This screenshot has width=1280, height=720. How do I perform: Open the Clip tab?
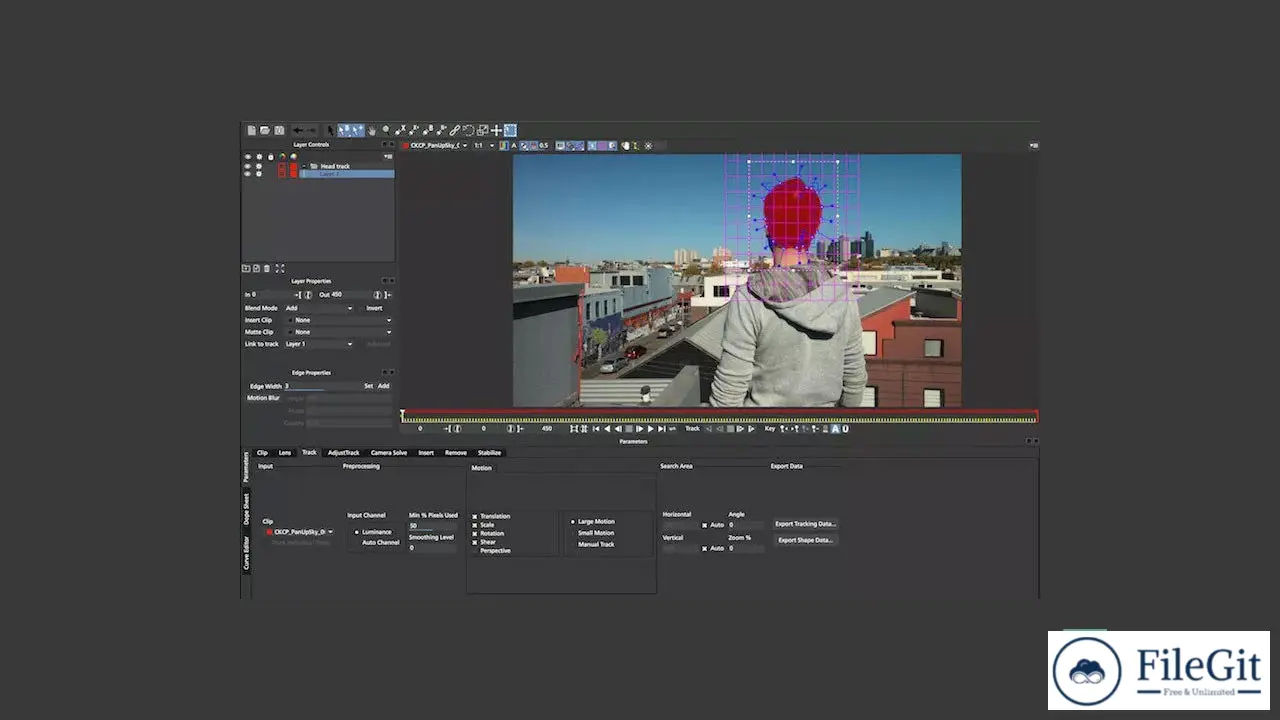[x=262, y=453]
